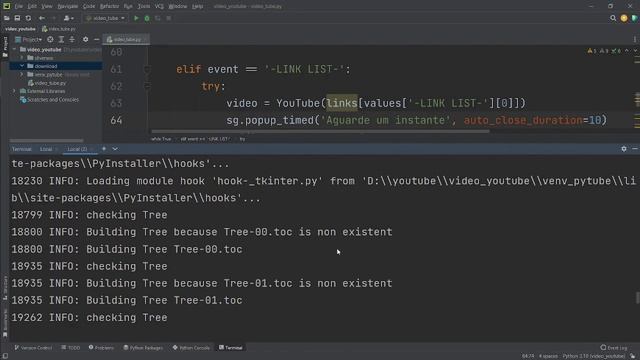Click the yellow IDE updates icon

click(624, 18)
